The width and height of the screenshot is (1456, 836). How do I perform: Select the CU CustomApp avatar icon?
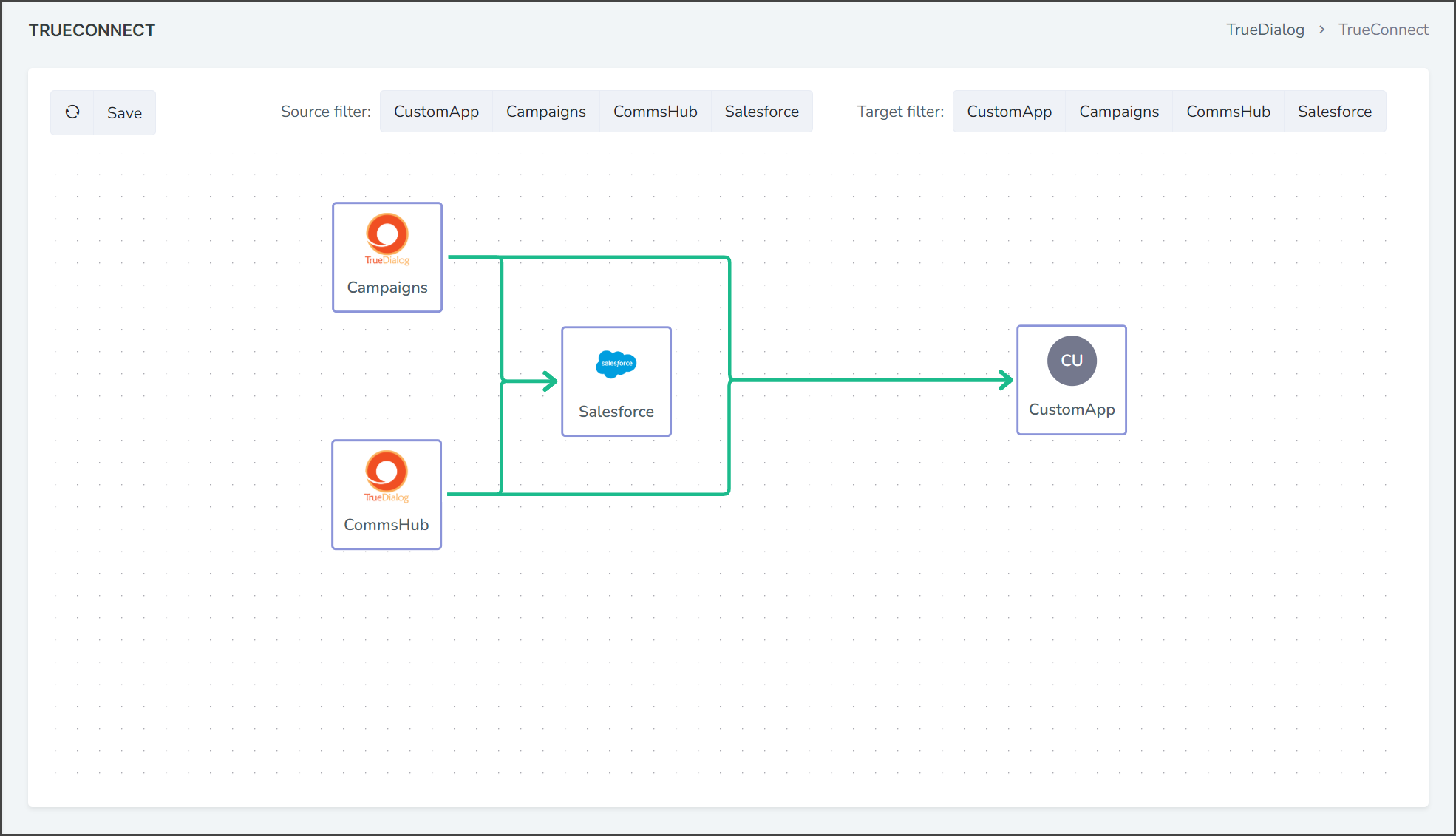pyautogui.click(x=1072, y=361)
